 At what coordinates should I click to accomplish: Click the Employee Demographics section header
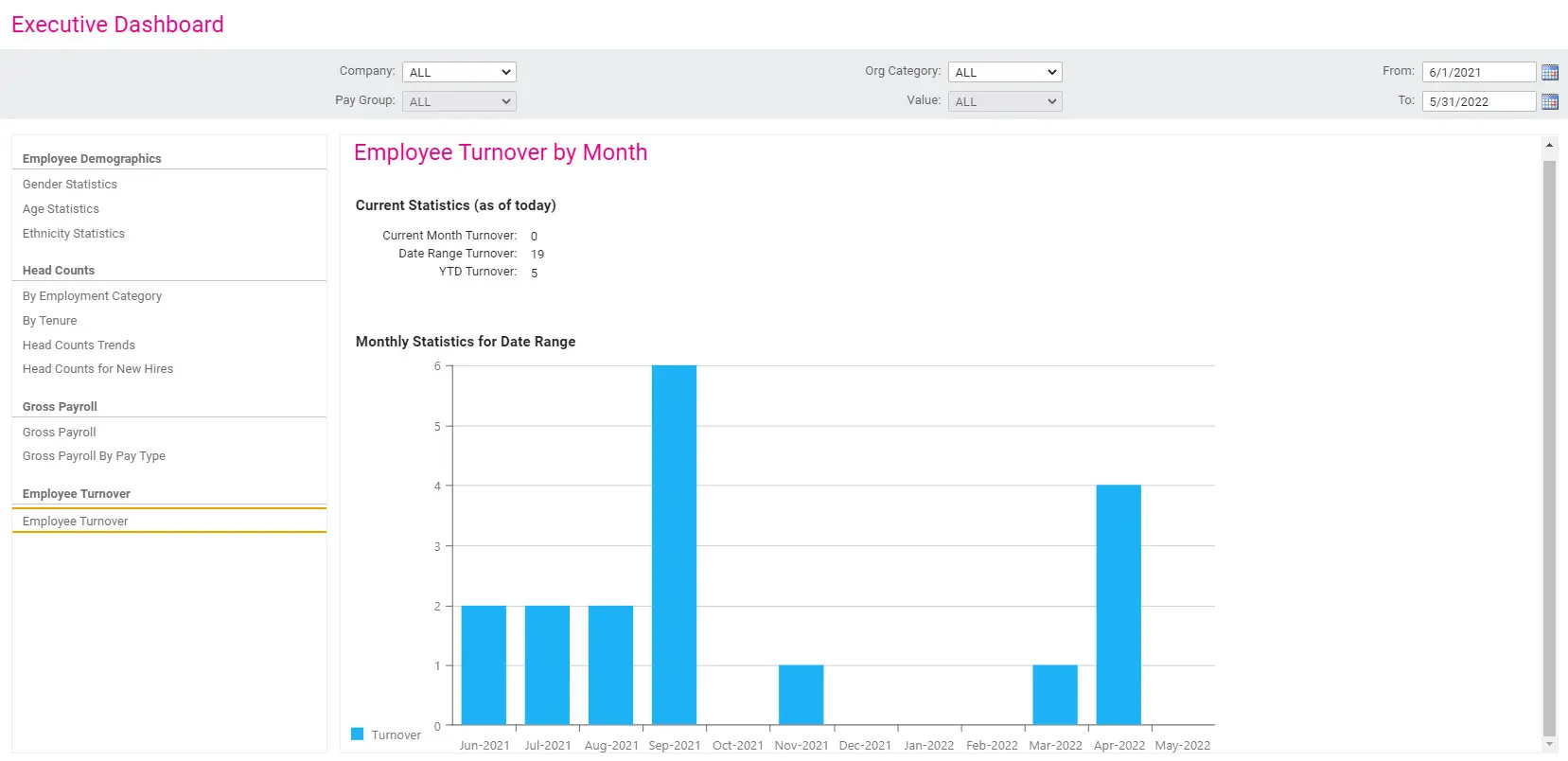pyautogui.click(x=92, y=159)
